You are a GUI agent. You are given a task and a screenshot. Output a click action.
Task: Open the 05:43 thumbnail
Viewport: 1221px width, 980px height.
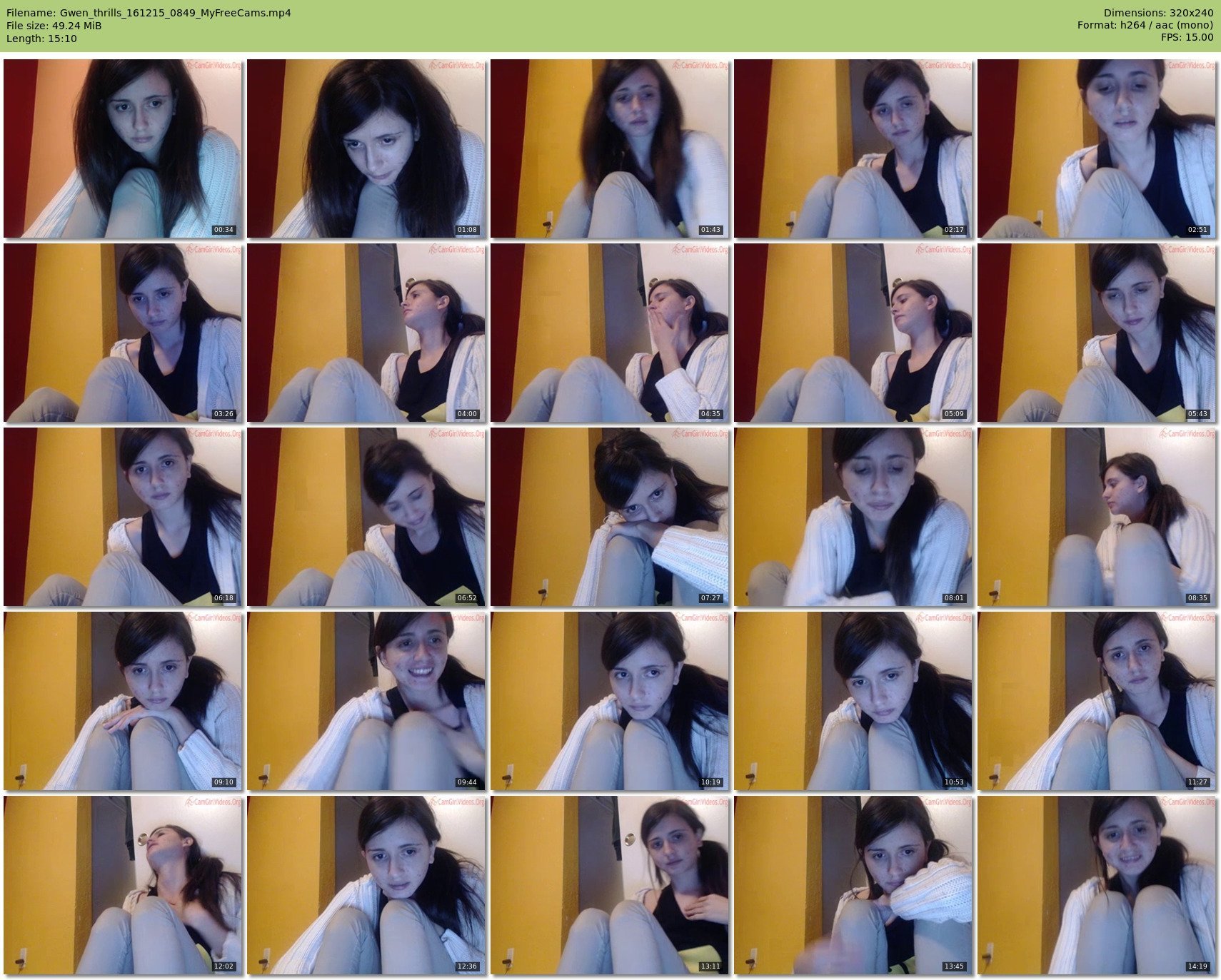1096,333
